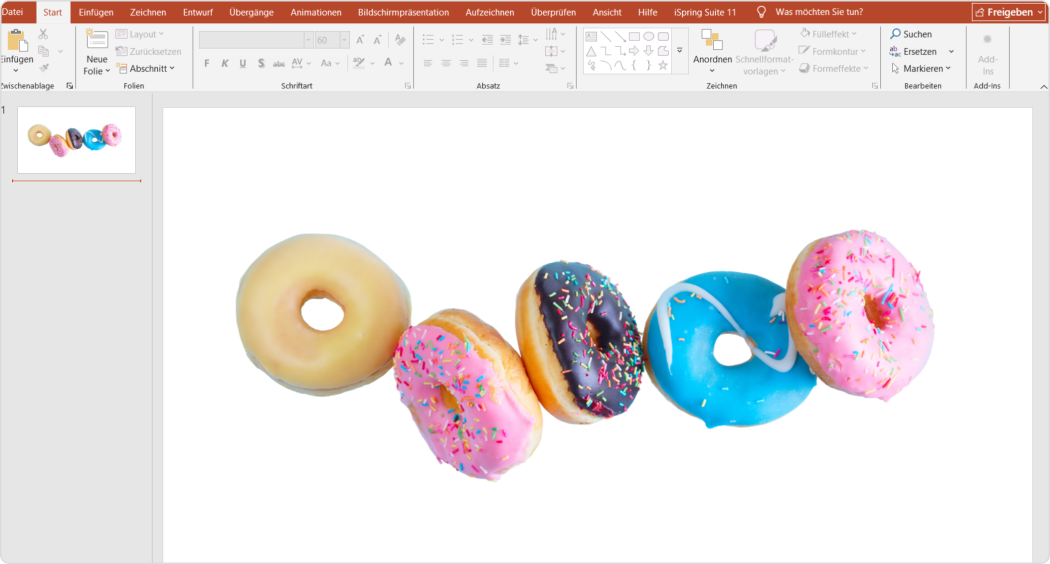1050x564 pixels.
Task: Click the Suchen button
Action: point(911,33)
